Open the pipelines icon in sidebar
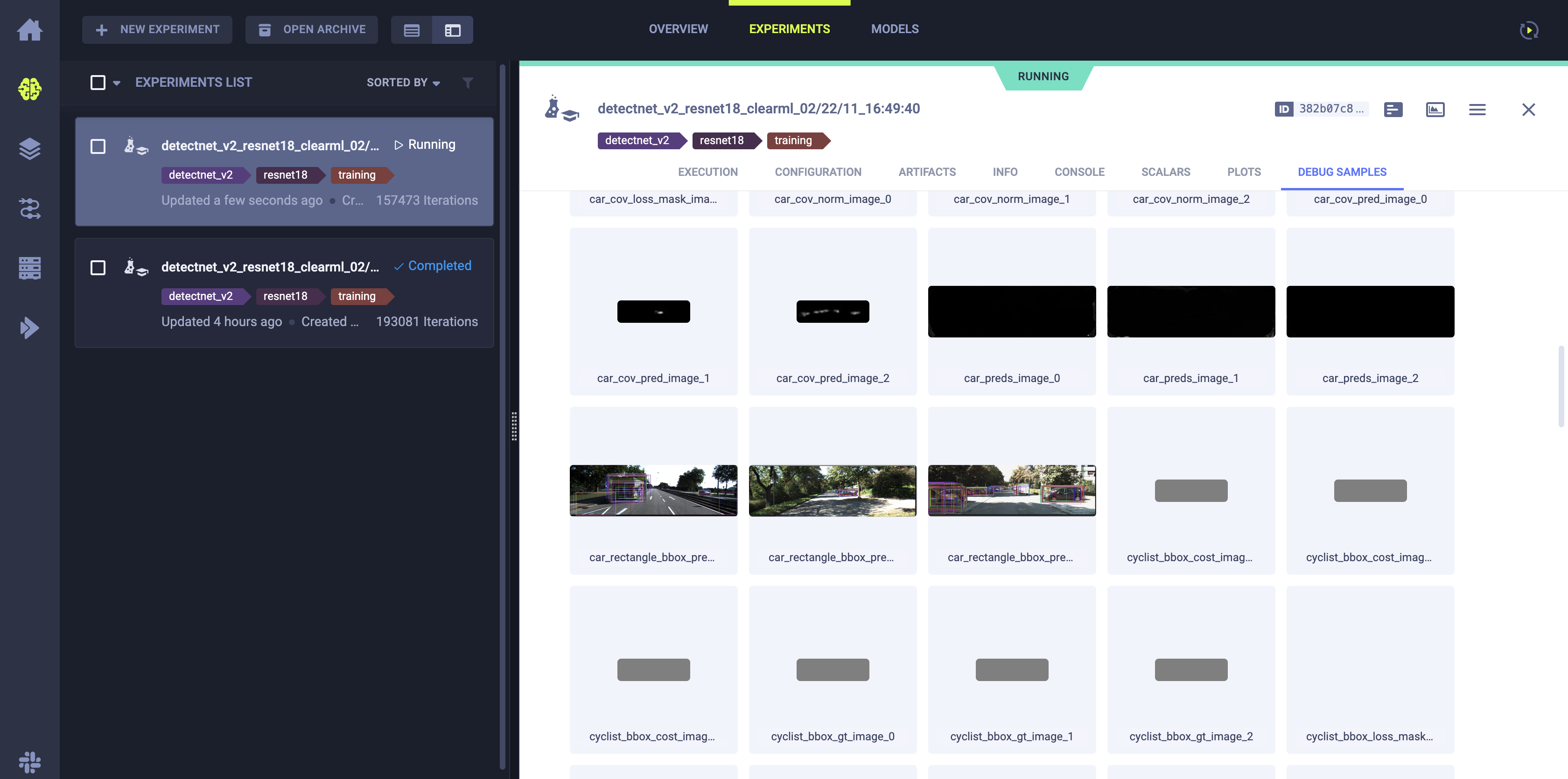The height and width of the screenshot is (779, 1568). pyautogui.click(x=29, y=208)
